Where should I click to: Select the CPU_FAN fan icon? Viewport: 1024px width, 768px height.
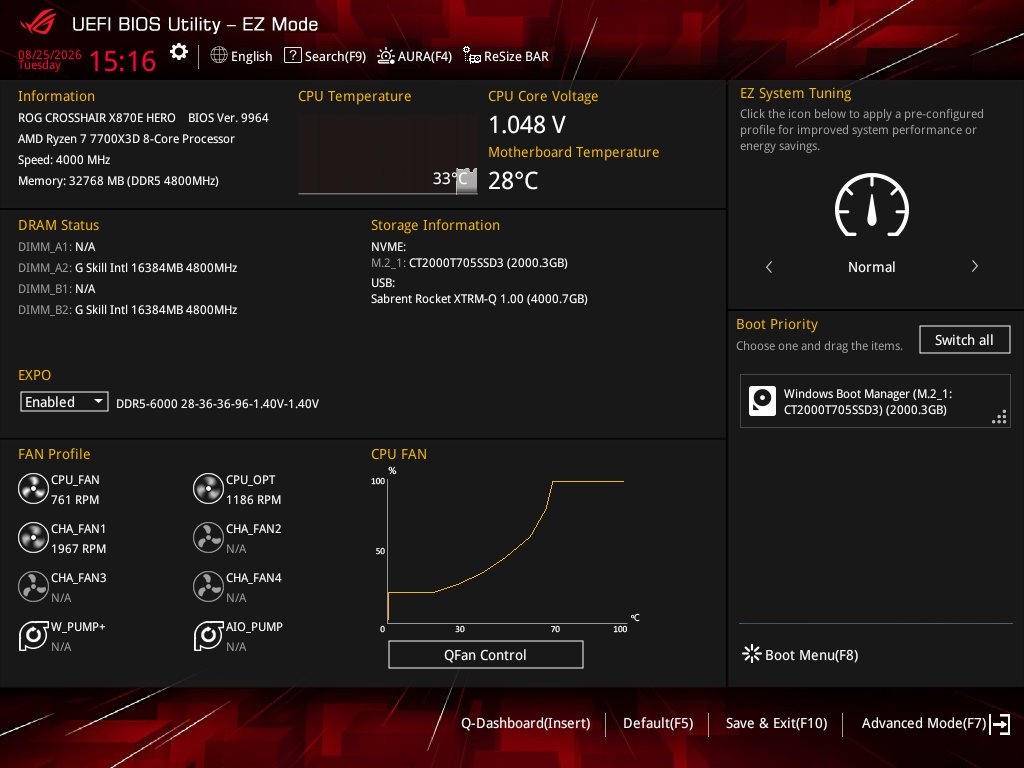pyautogui.click(x=33, y=488)
